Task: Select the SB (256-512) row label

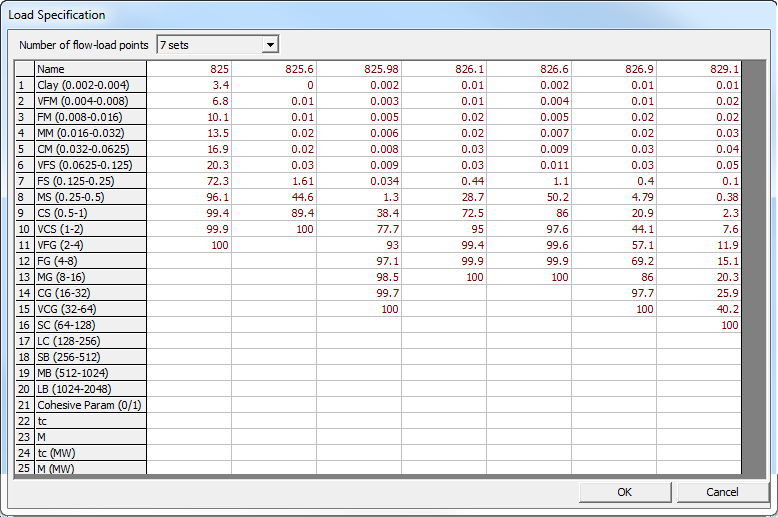Action: 90,357
